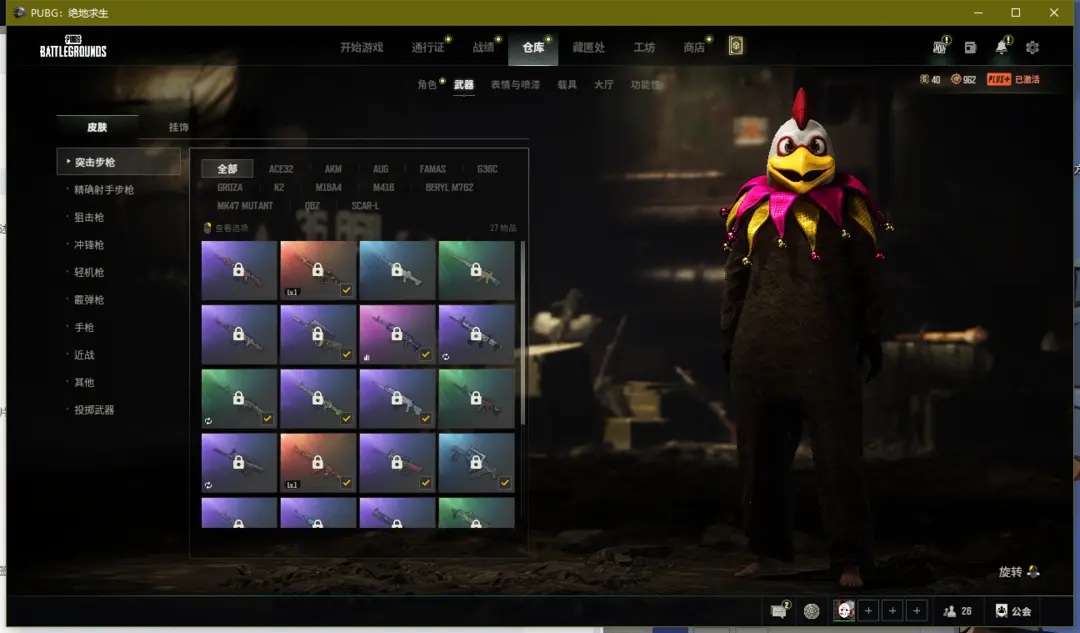Open the 工坊 tab
Viewport: 1080px width, 633px height.
pyautogui.click(x=645, y=48)
